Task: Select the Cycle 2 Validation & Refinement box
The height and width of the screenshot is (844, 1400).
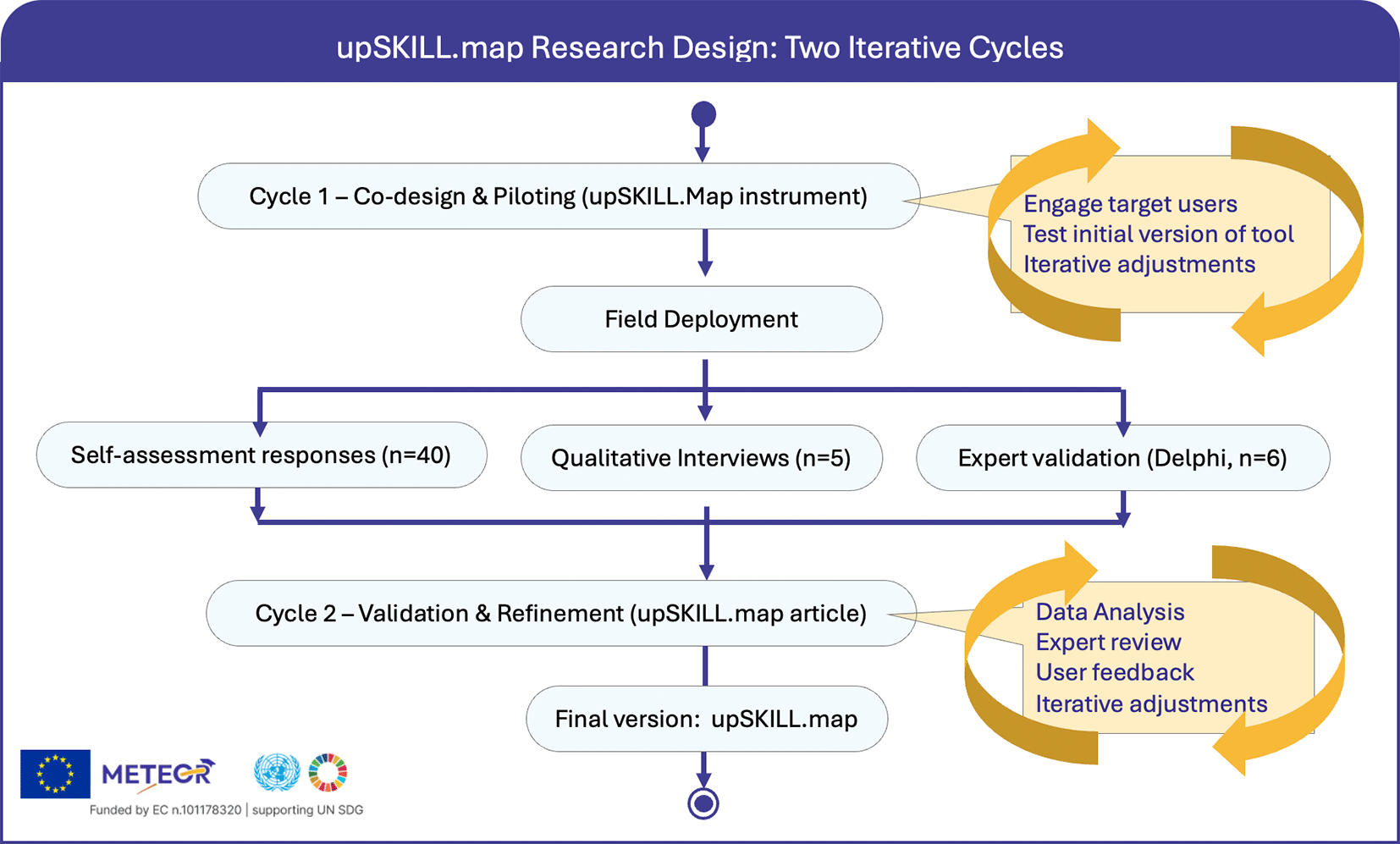Action: click(x=561, y=614)
